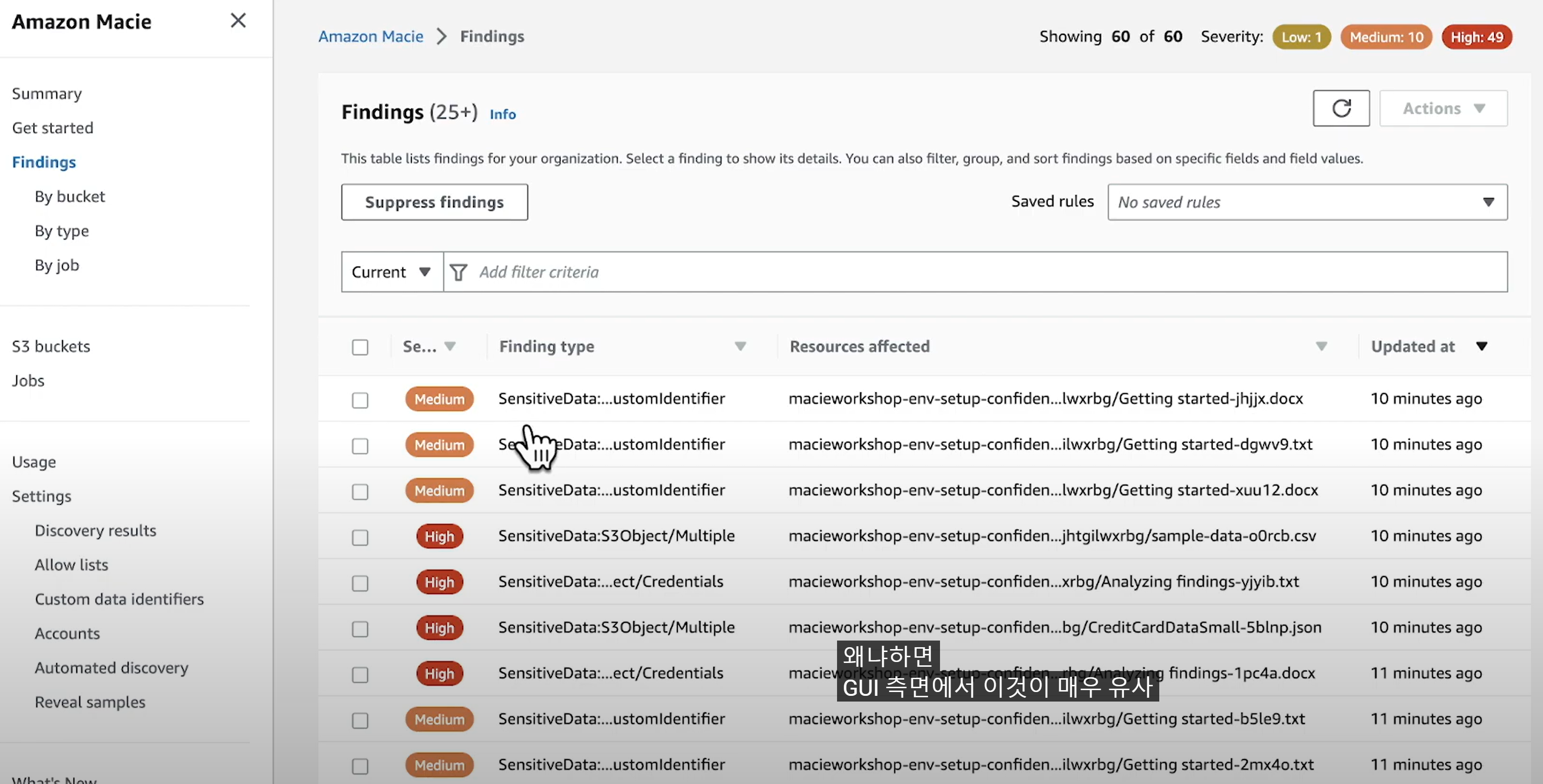Open the Current findings status dropdown

[x=392, y=273]
